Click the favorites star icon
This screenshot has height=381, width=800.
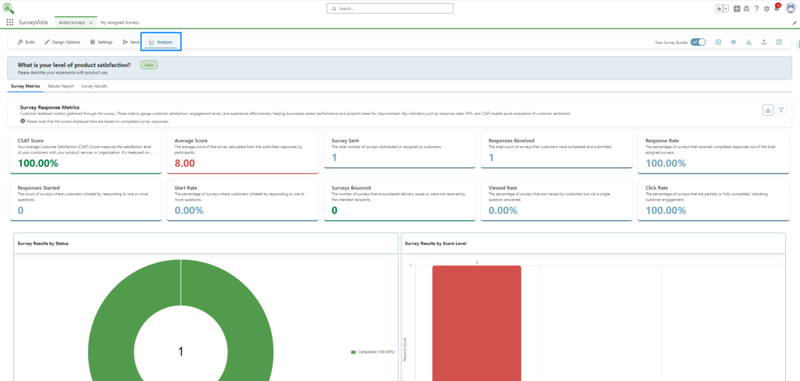[x=719, y=9]
